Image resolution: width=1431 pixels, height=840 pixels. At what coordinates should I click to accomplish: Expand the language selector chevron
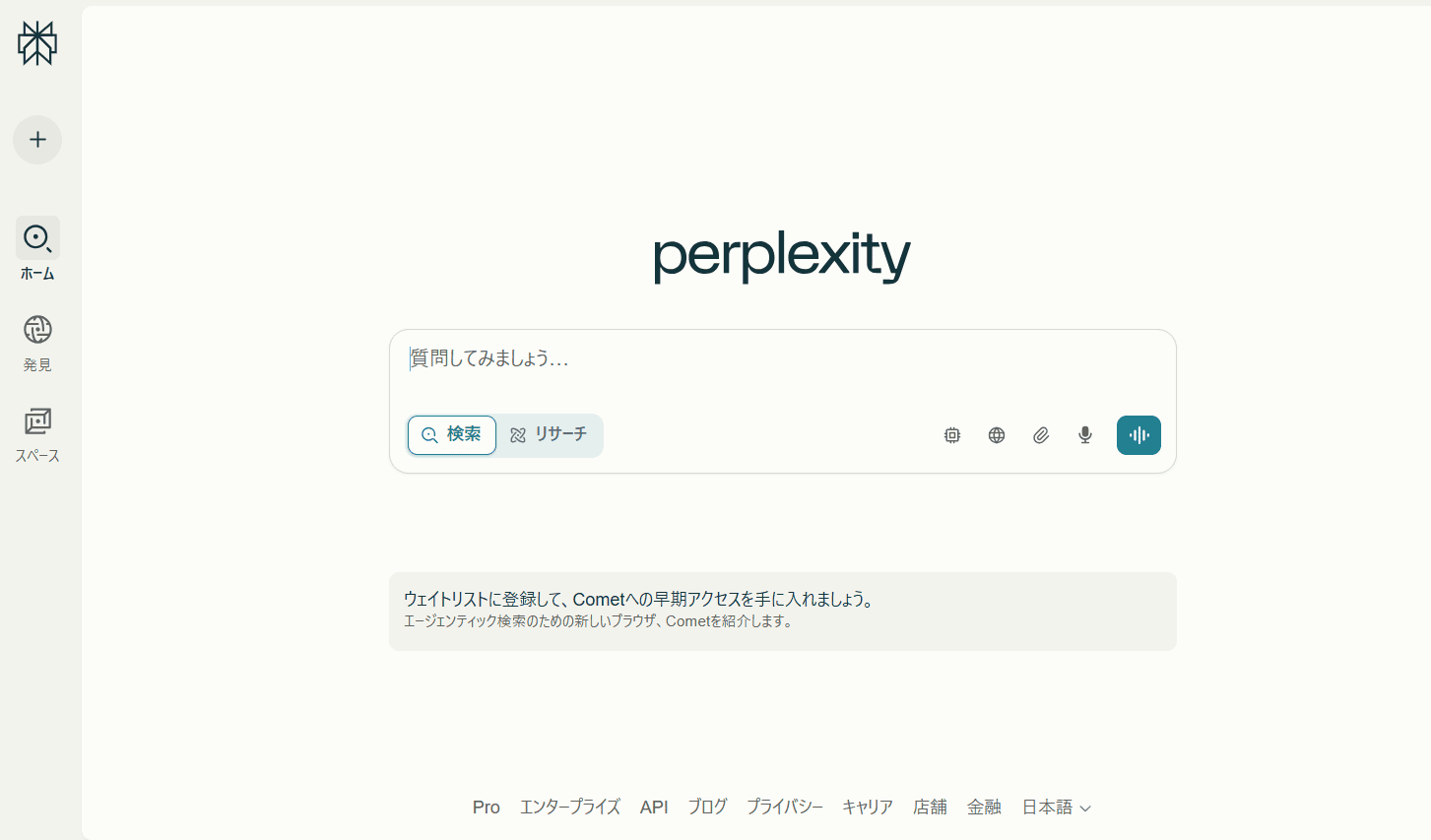[1084, 808]
